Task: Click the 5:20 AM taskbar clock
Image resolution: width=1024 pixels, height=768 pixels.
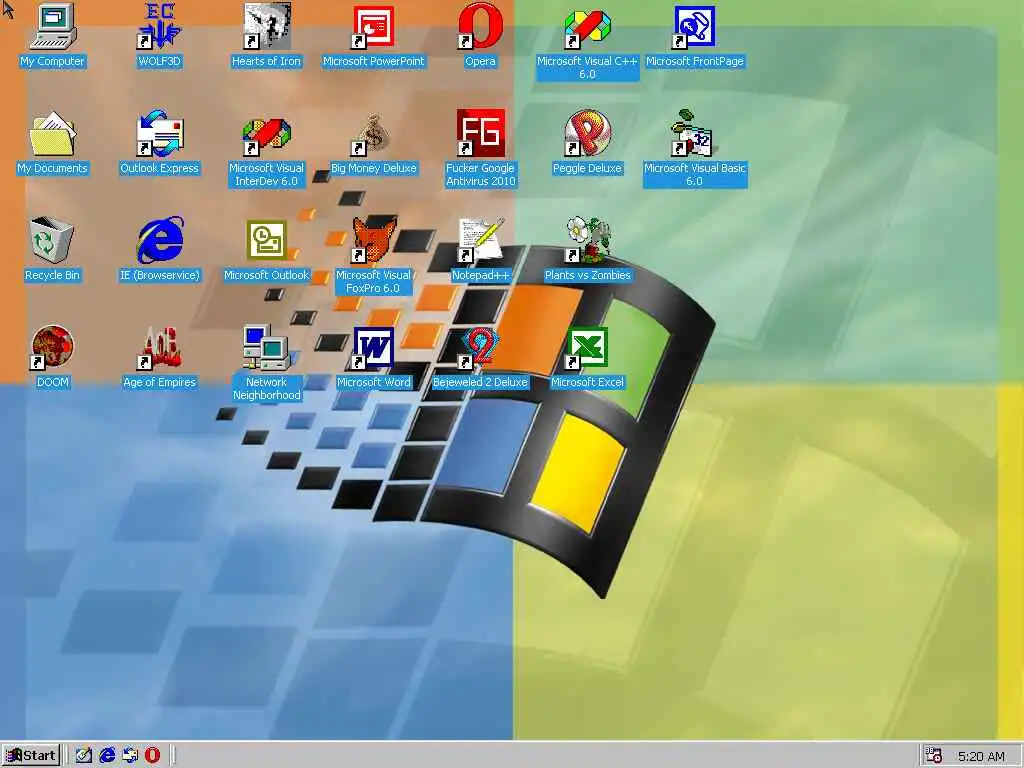Action: click(x=981, y=756)
